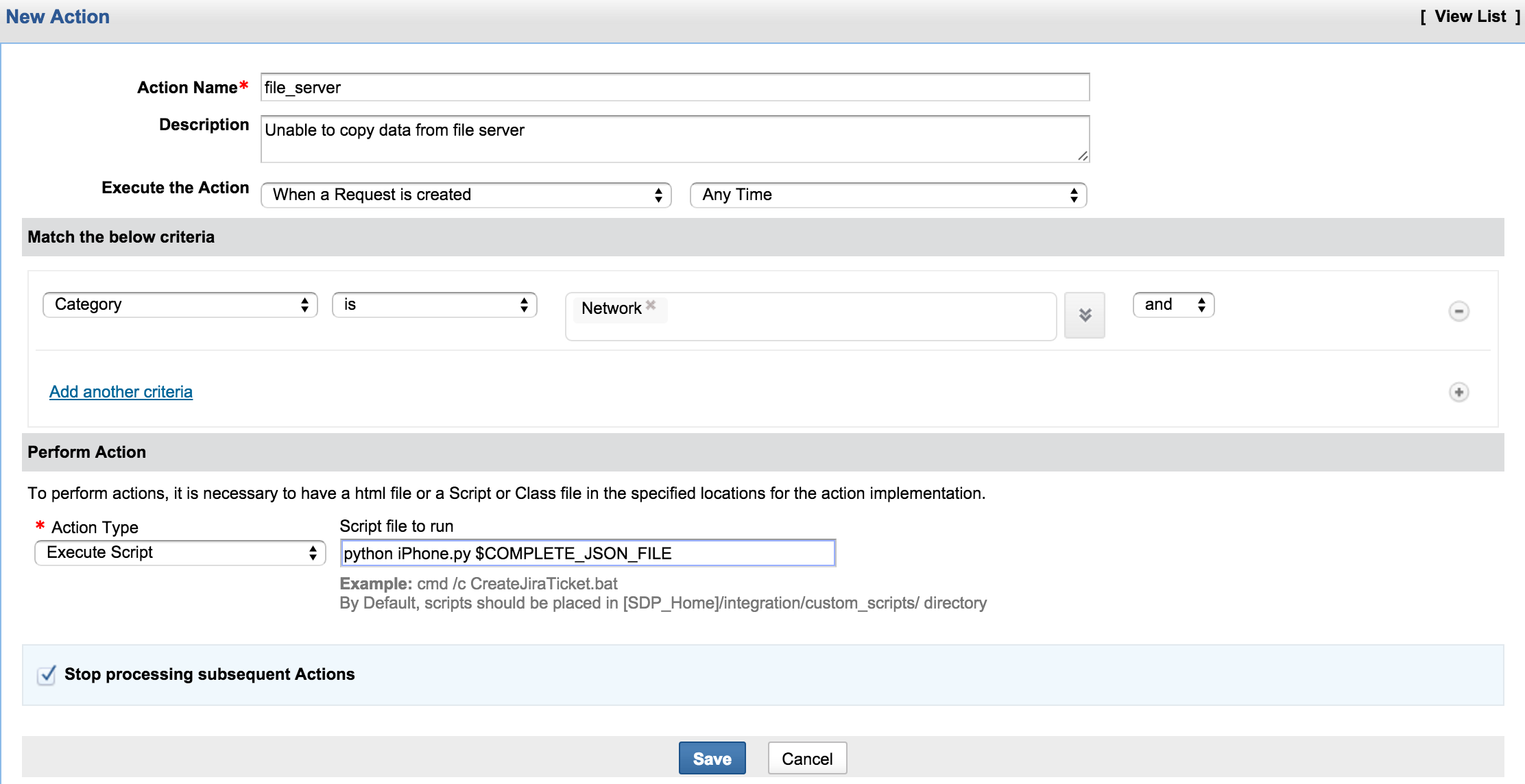Click the Action Name text field
Viewport: 1525px width, 784px height.
pyautogui.click(x=675, y=88)
